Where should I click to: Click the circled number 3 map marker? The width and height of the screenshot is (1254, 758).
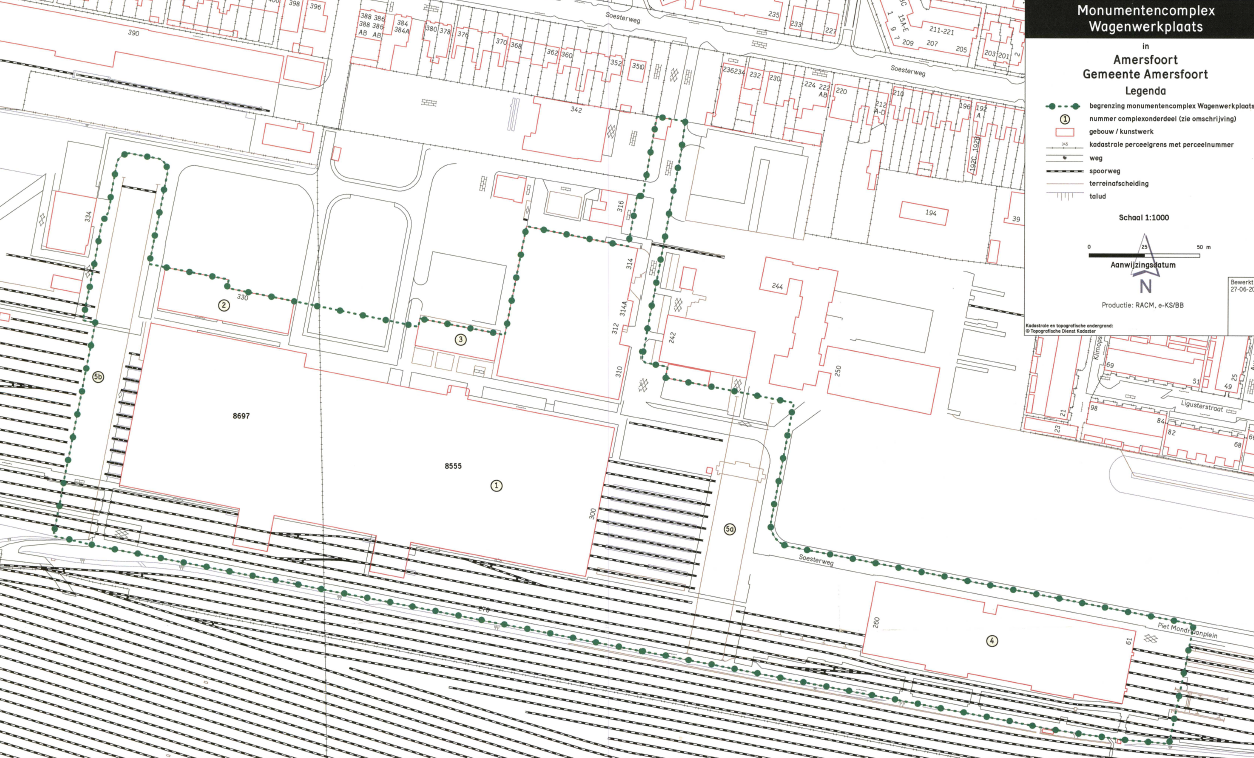[x=460, y=339]
